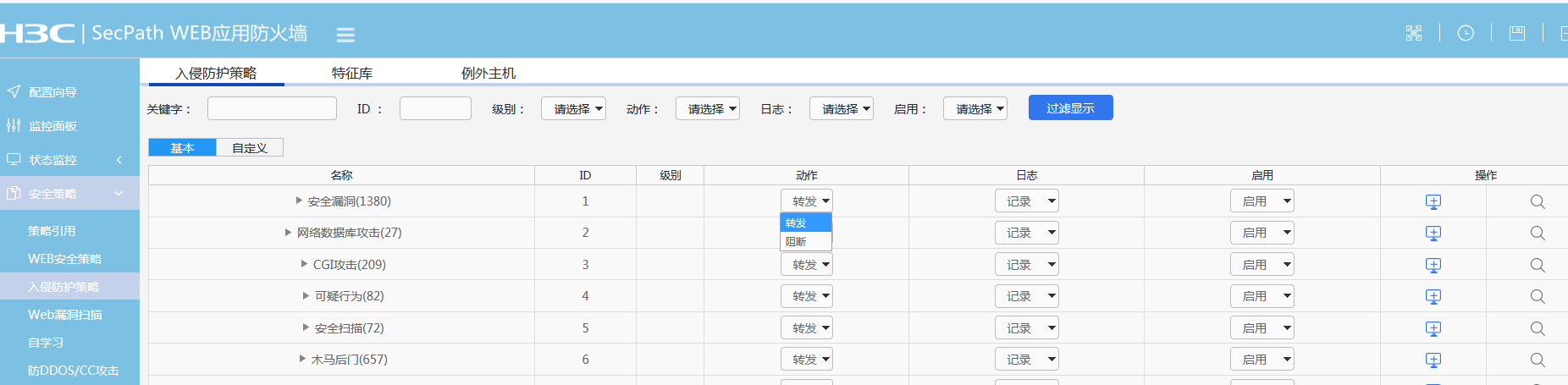Open the 日志 dropdown for CGI攻击 row

(1026, 265)
